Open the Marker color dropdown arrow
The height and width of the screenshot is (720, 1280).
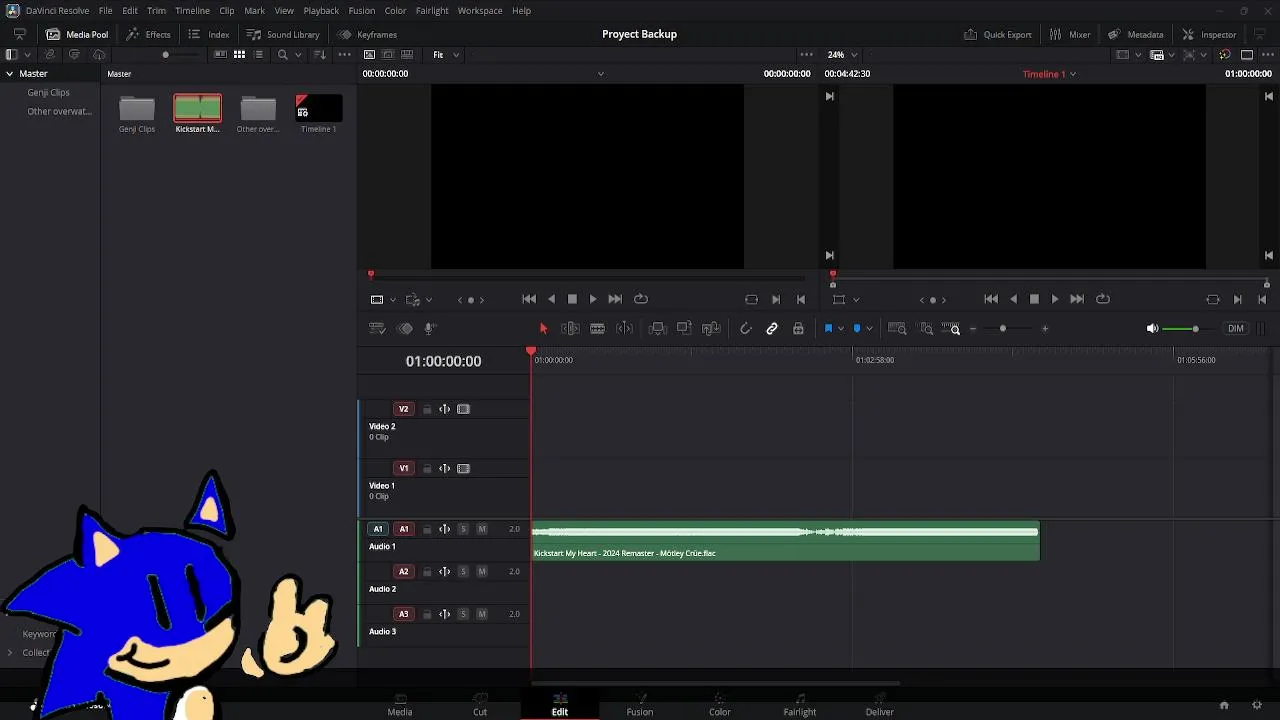[x=869, y=328]
